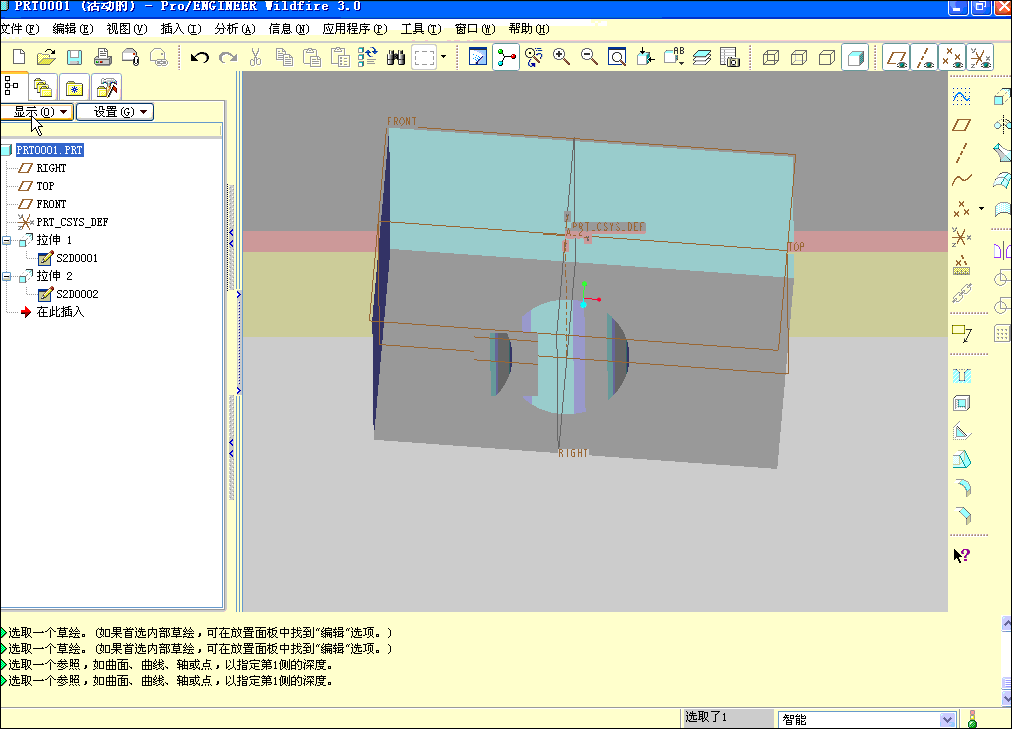
Task: Open the Layers stack icon
Action: 702,57
